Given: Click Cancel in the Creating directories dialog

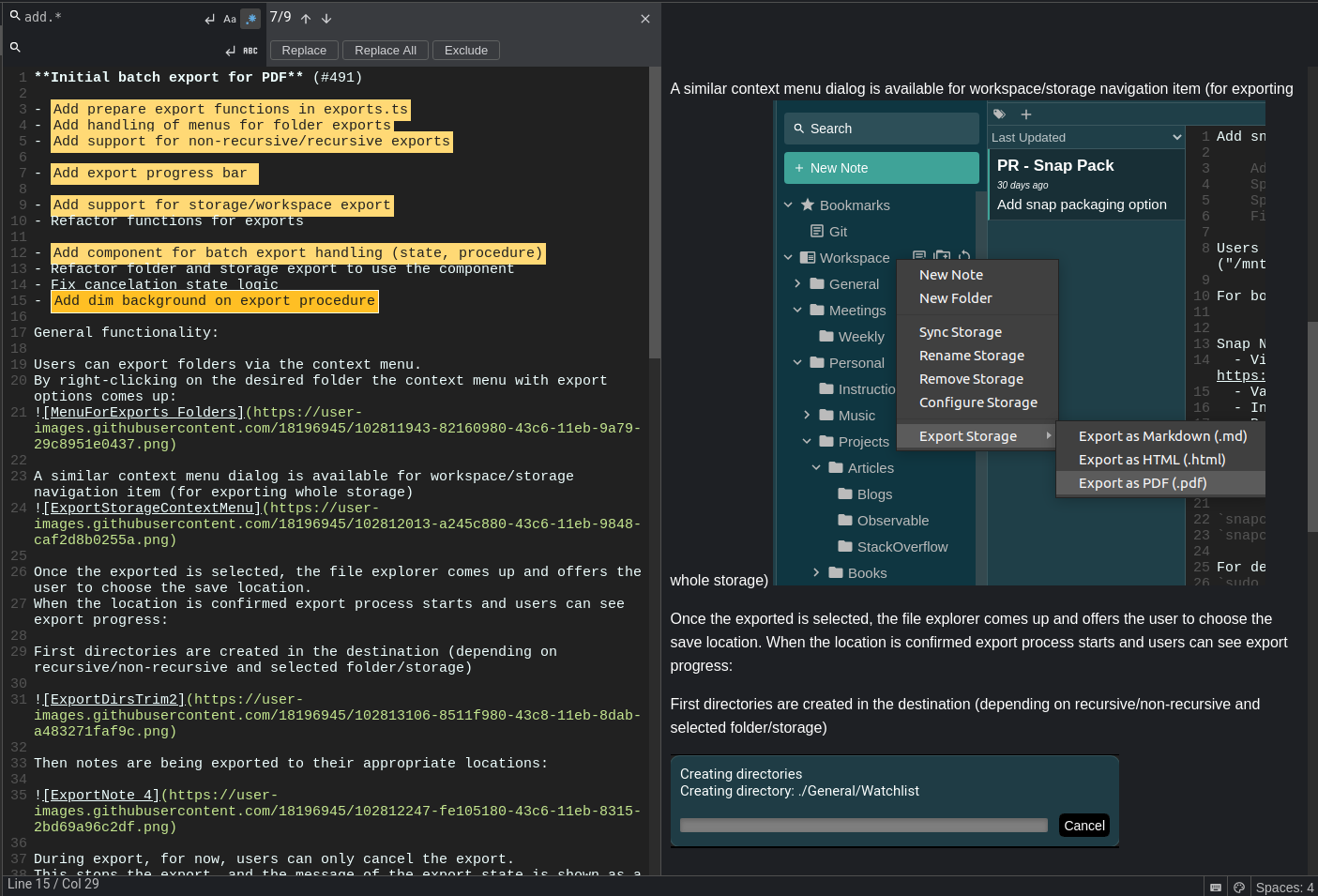Looking at the screenshot, I should 1084,826.
